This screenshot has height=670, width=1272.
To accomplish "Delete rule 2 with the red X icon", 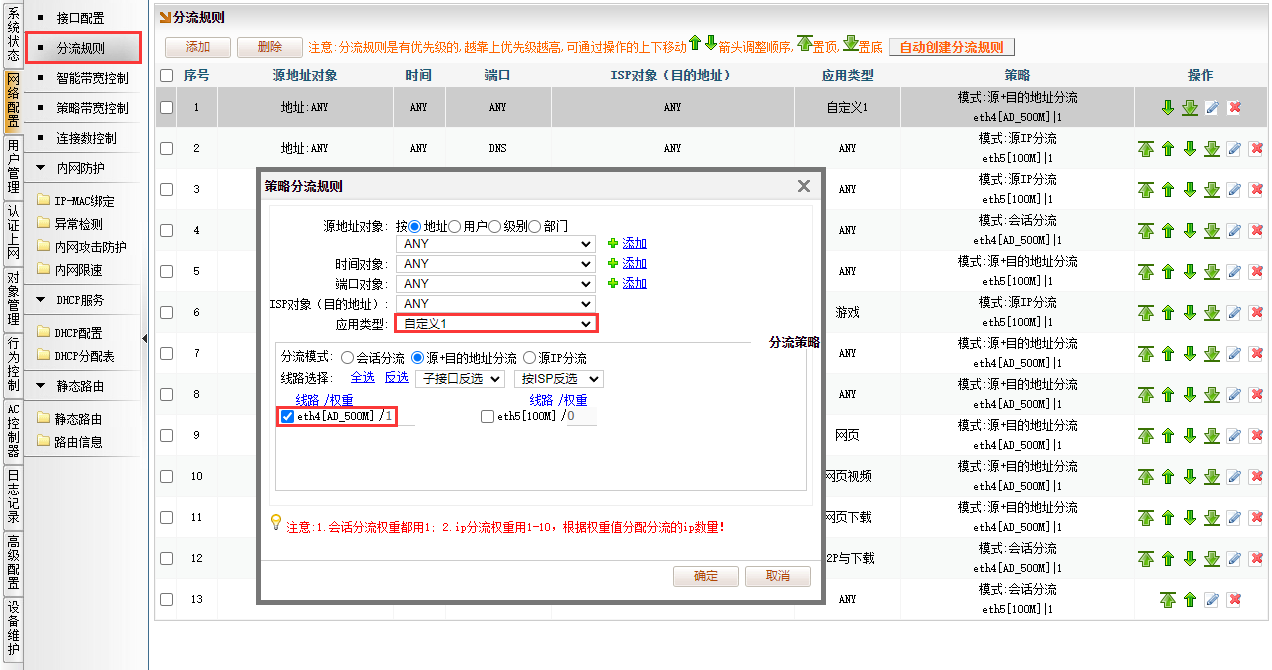I will tap(1256, 149).
